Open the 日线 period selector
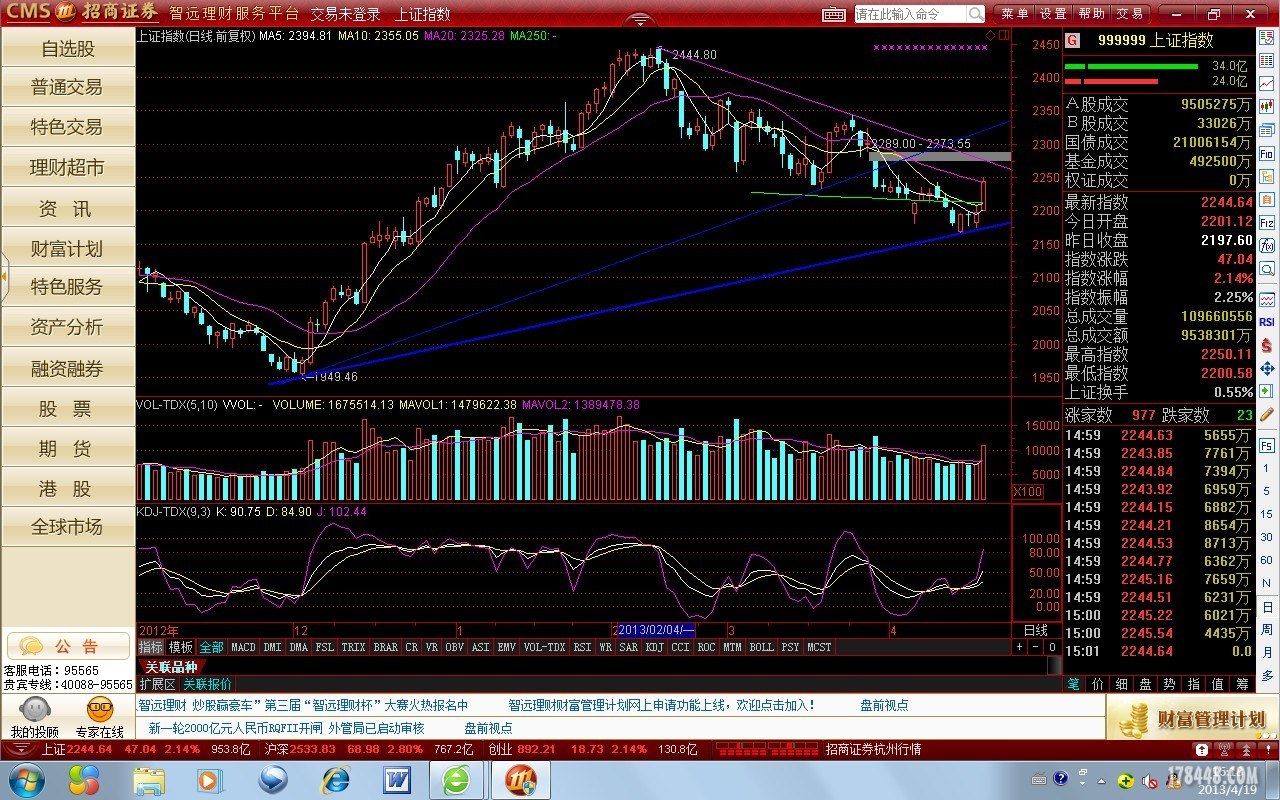Screen dimensions: 1280x800 [x=1035, y=630]
